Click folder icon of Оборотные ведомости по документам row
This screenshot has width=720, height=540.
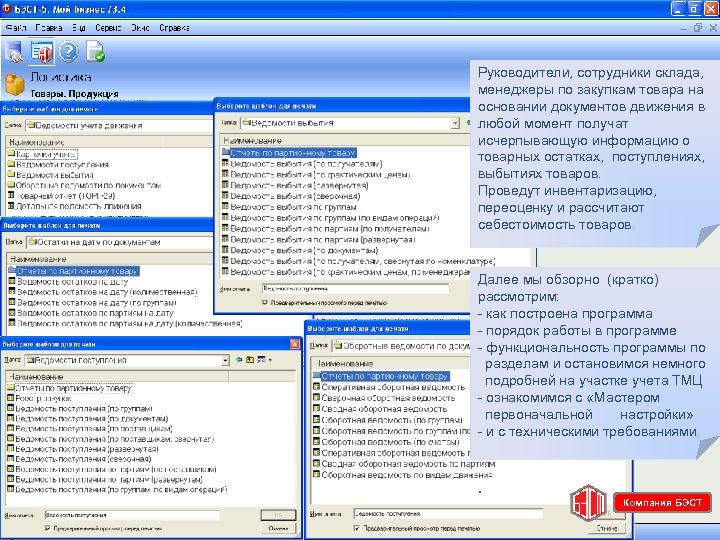click(11, 185)
